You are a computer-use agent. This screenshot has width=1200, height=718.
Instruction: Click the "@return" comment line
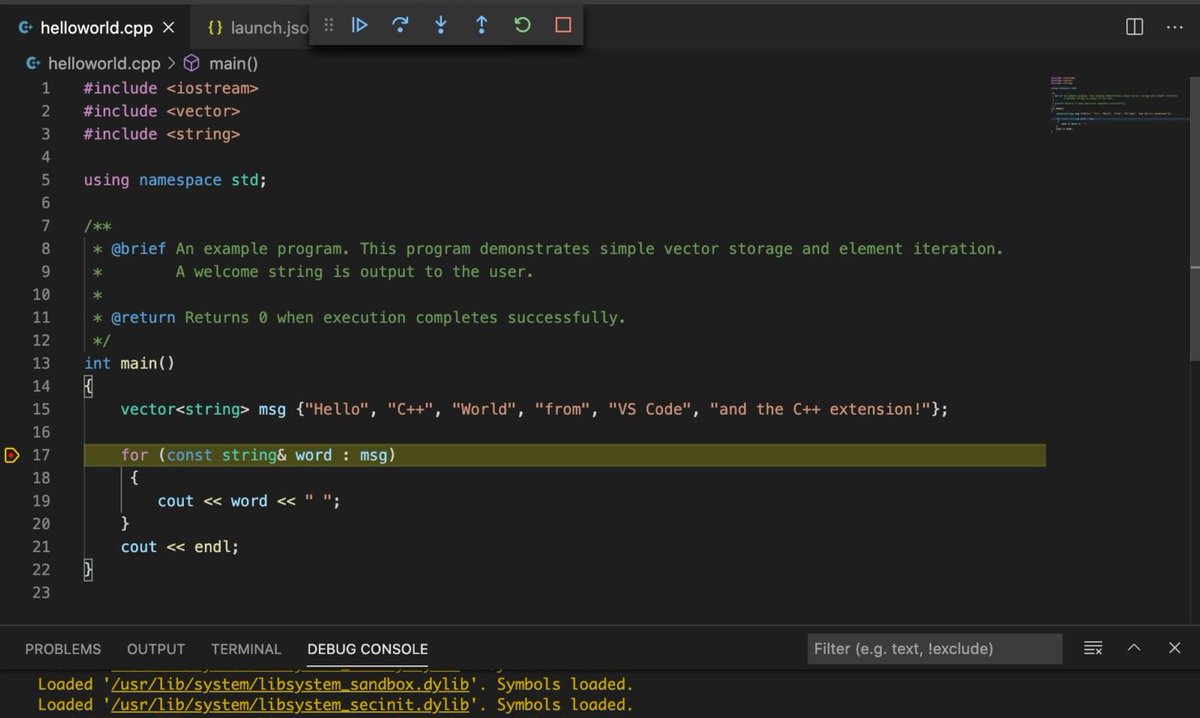(359, 318)
